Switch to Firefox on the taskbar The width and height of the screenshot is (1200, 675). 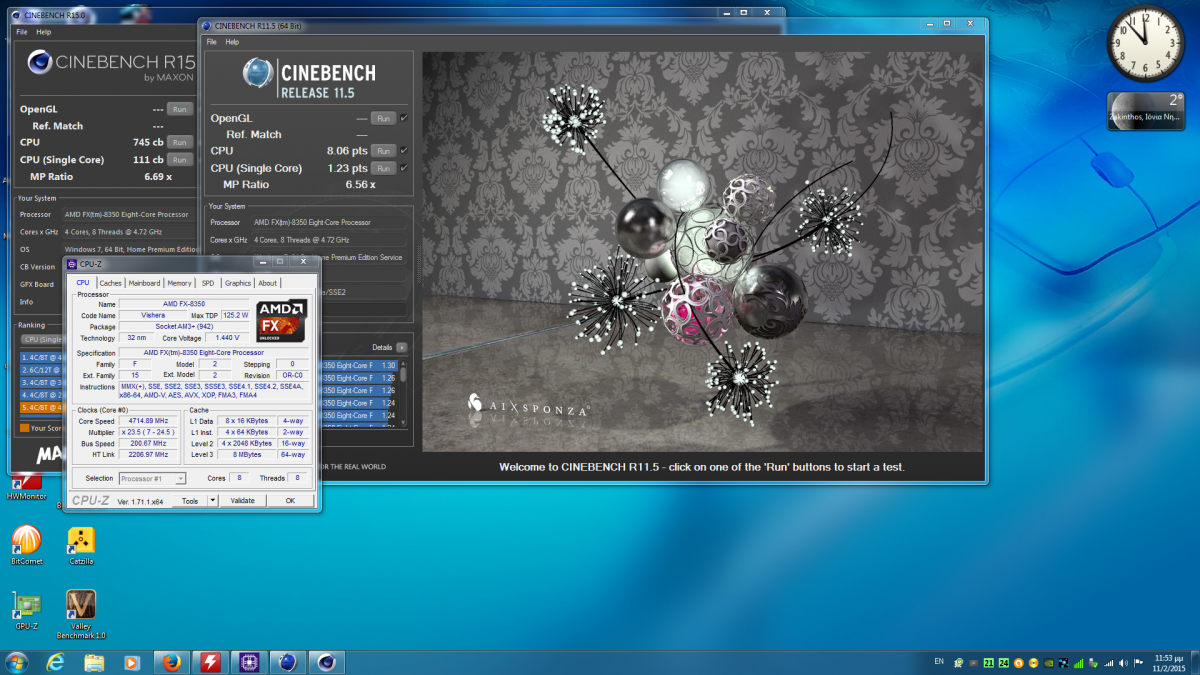[x=172, y=662]
